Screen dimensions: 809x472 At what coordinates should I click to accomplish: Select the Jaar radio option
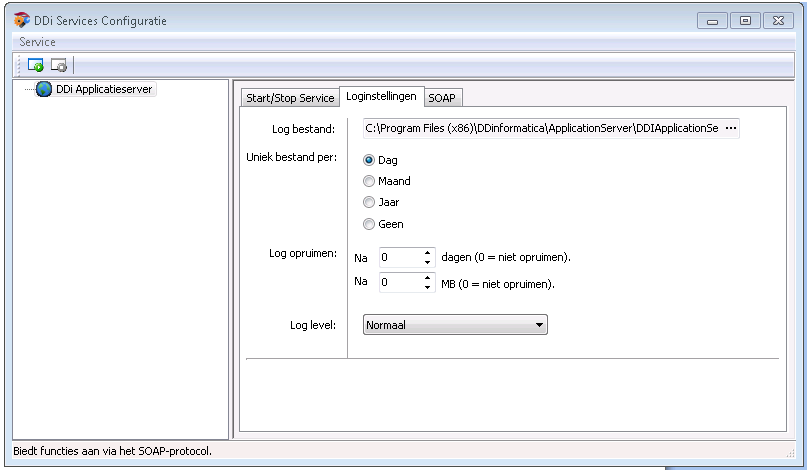[x=370, y=203]
